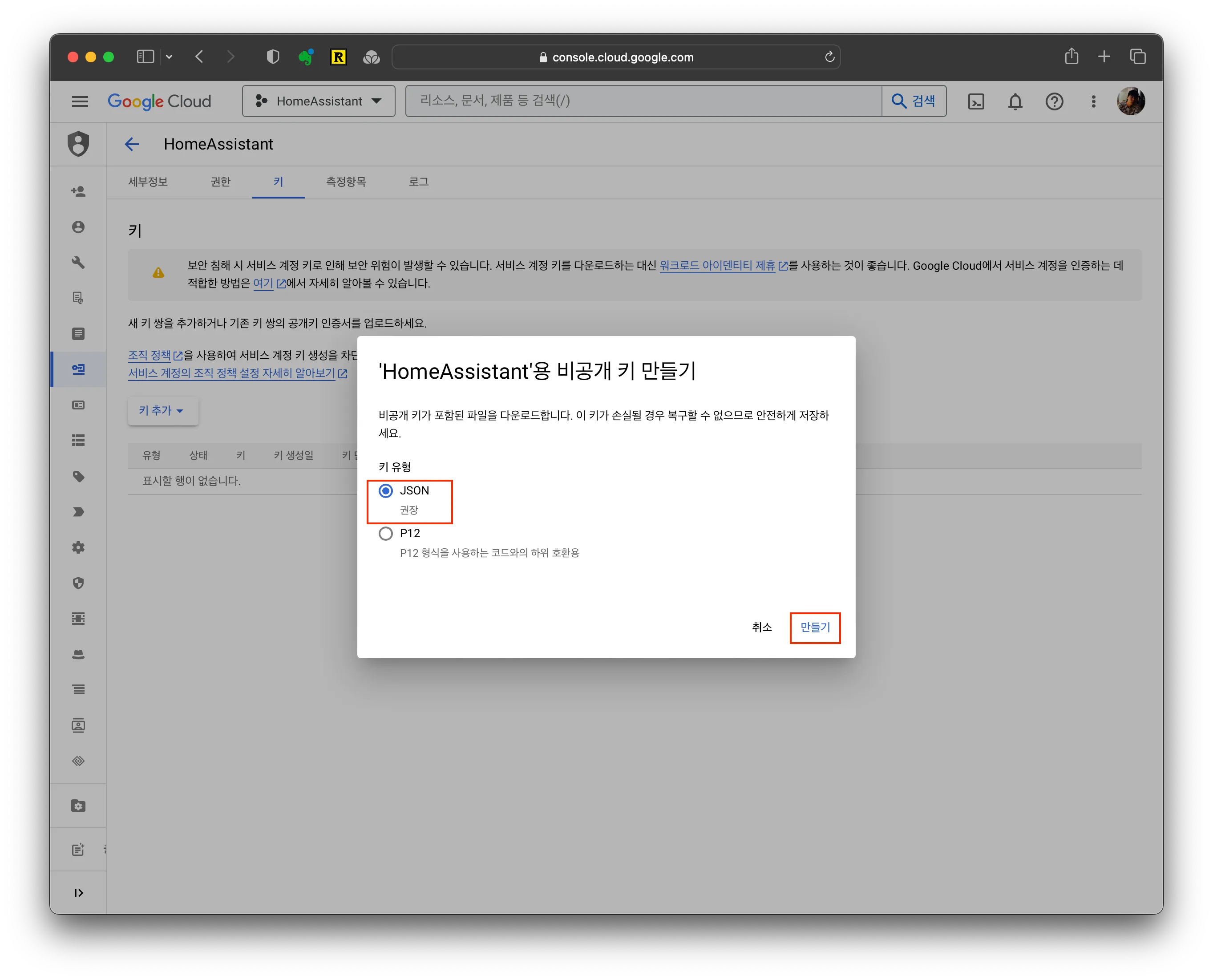Screen dimensions: 1213x980
Task: Show Safari tab overview
Action: (1137, 57)
